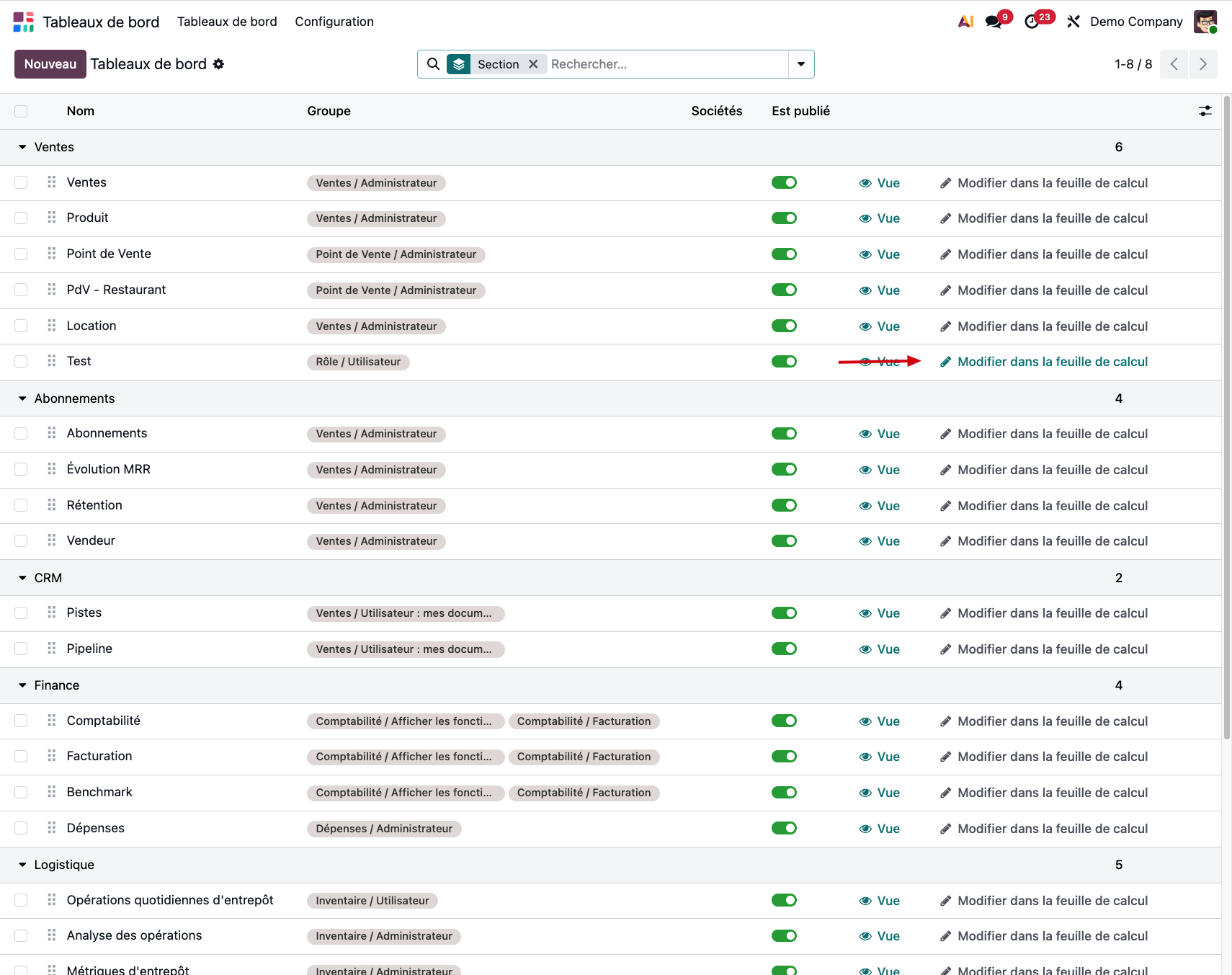Viewport: 1232px width, 975px height.
Task: Remove the Section filter with its X
Action: [533, 64]
